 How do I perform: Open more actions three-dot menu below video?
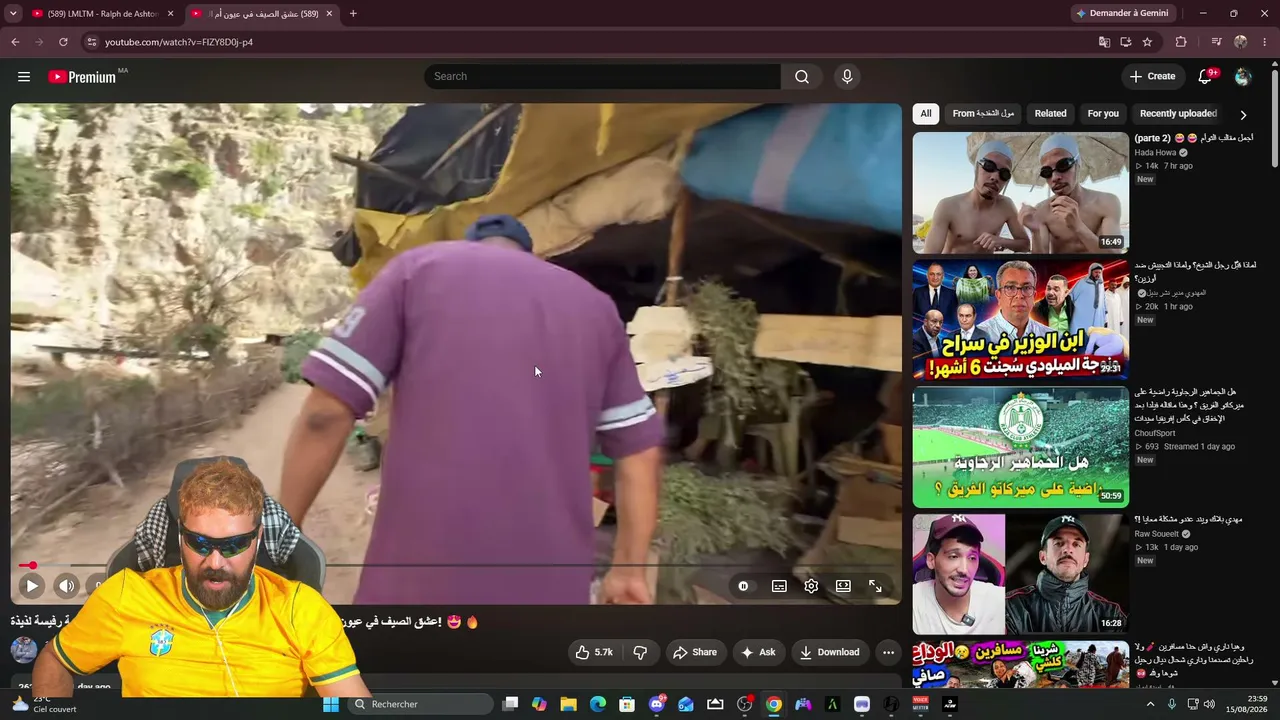888,652
